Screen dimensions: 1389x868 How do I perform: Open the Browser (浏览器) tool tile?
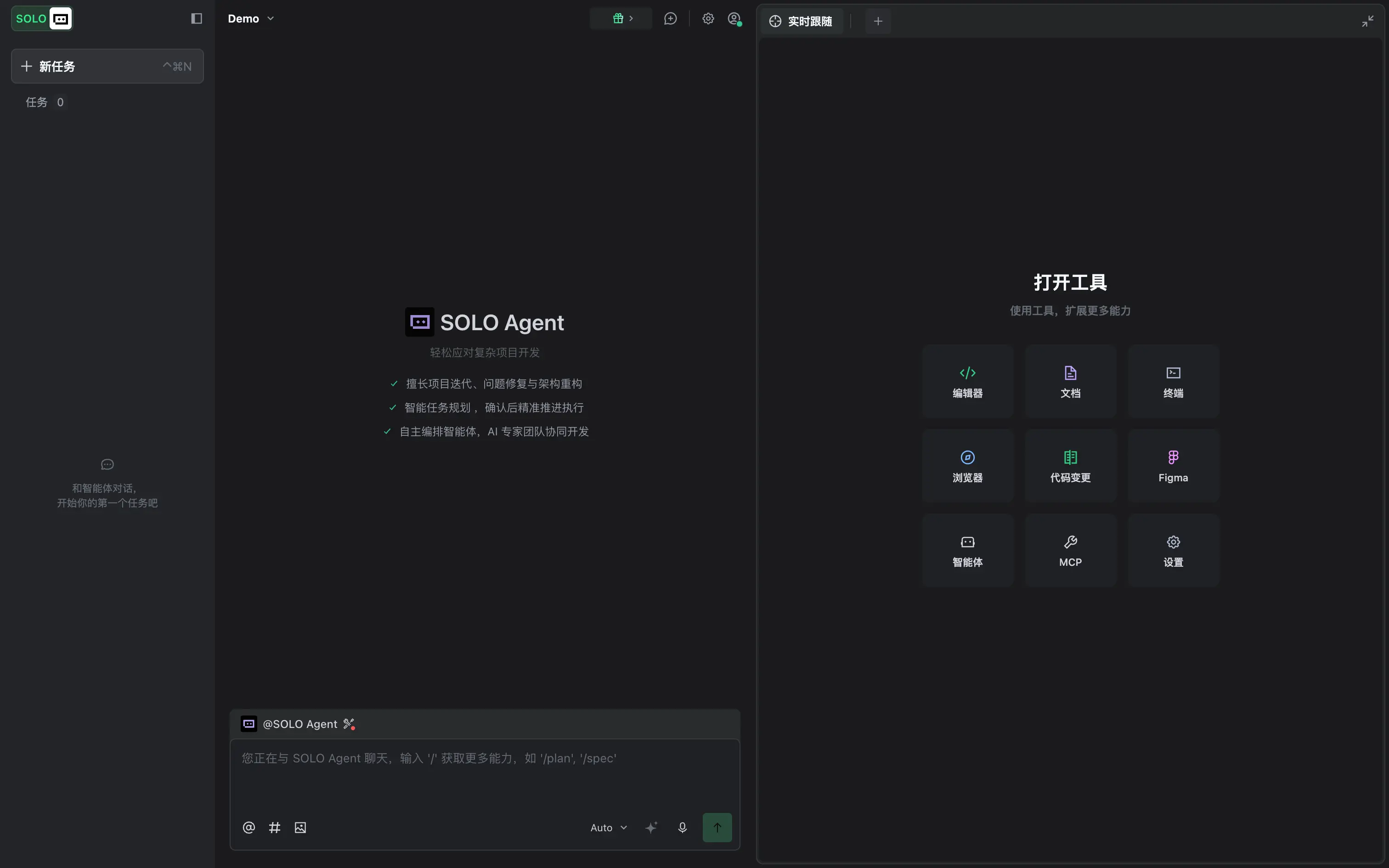[967, 466]
